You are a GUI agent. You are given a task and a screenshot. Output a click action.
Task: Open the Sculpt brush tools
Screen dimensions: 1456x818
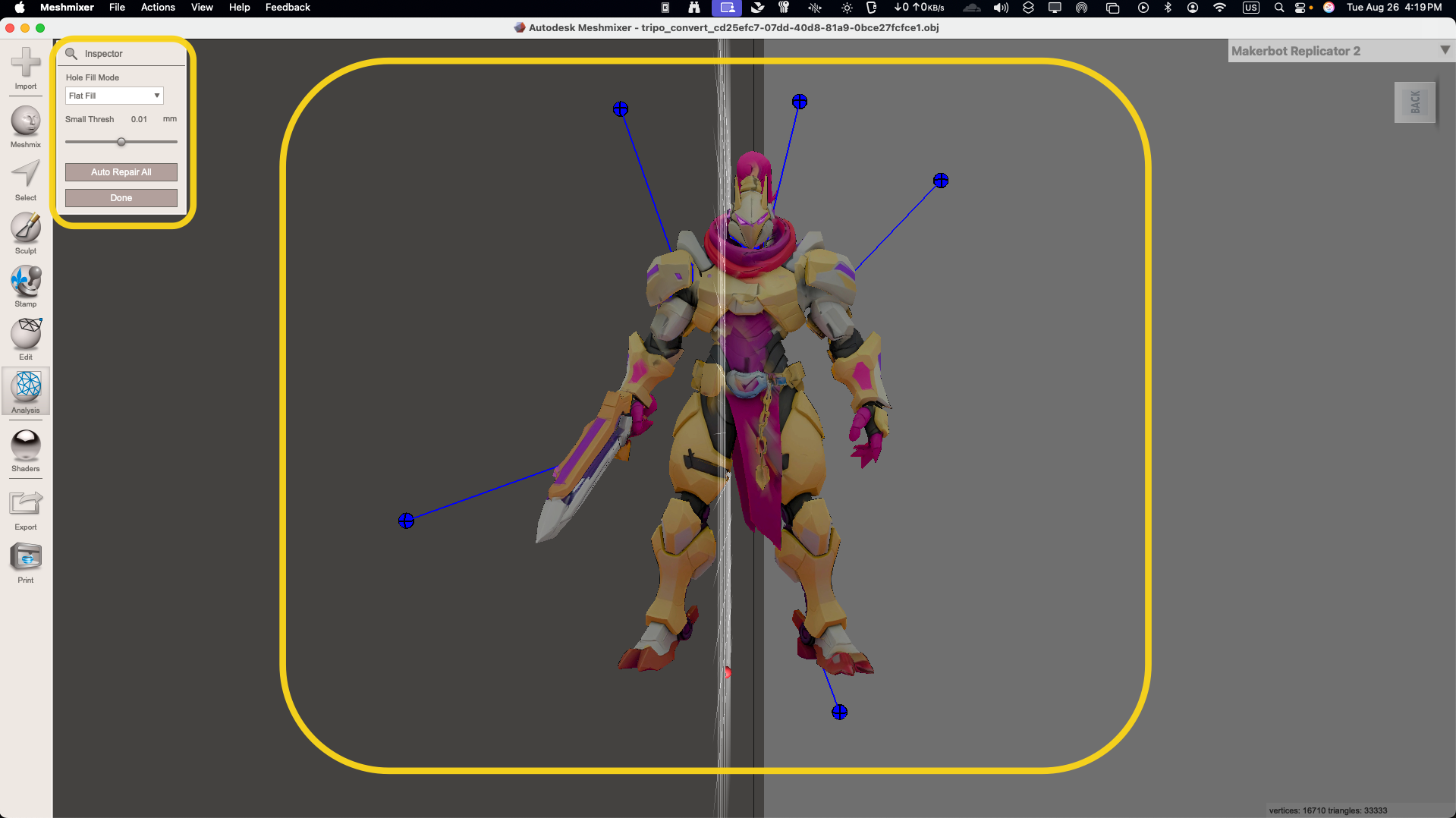pyautogui.click(x=26, y=234)
